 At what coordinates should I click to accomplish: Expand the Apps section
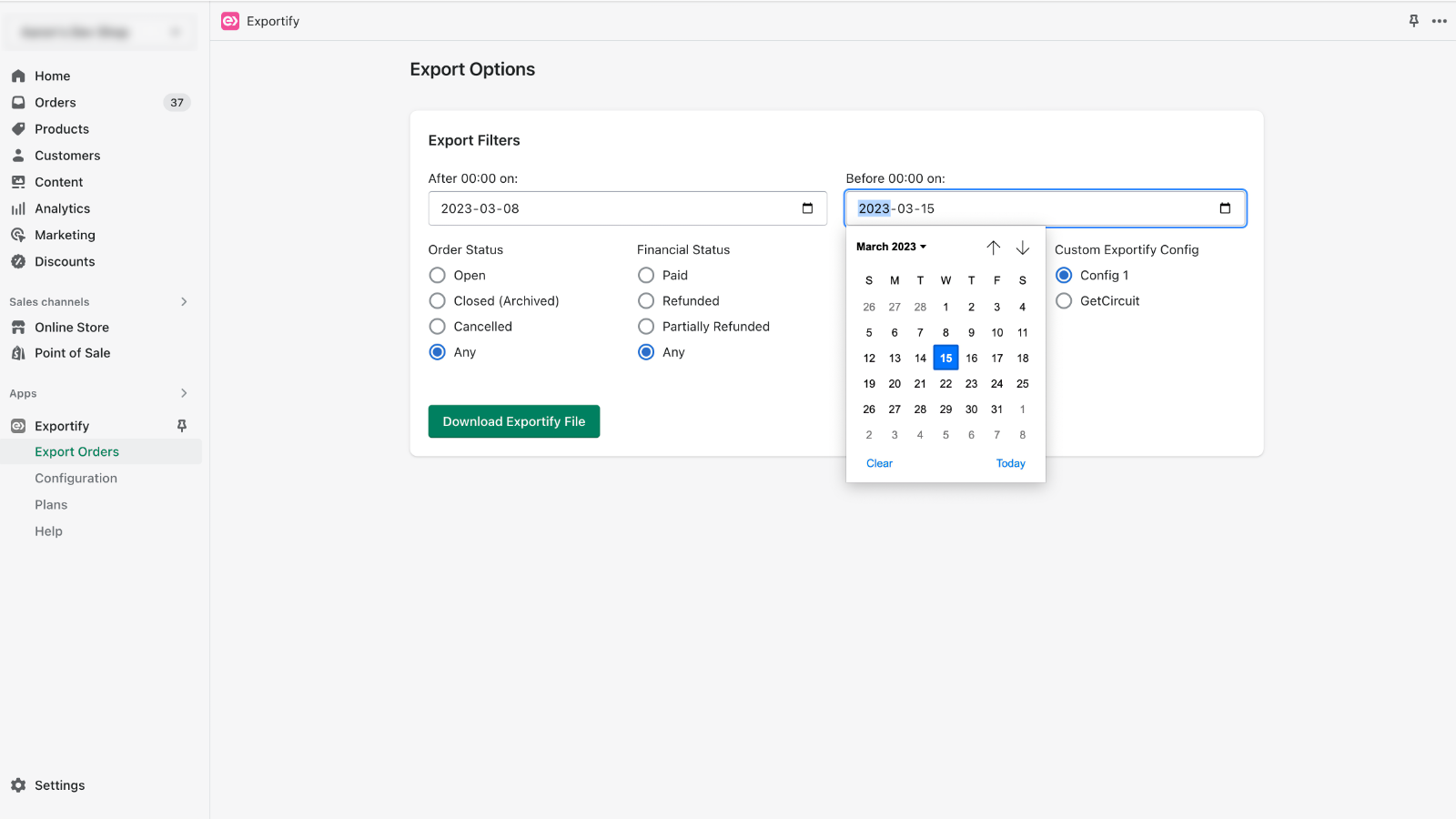183,393
